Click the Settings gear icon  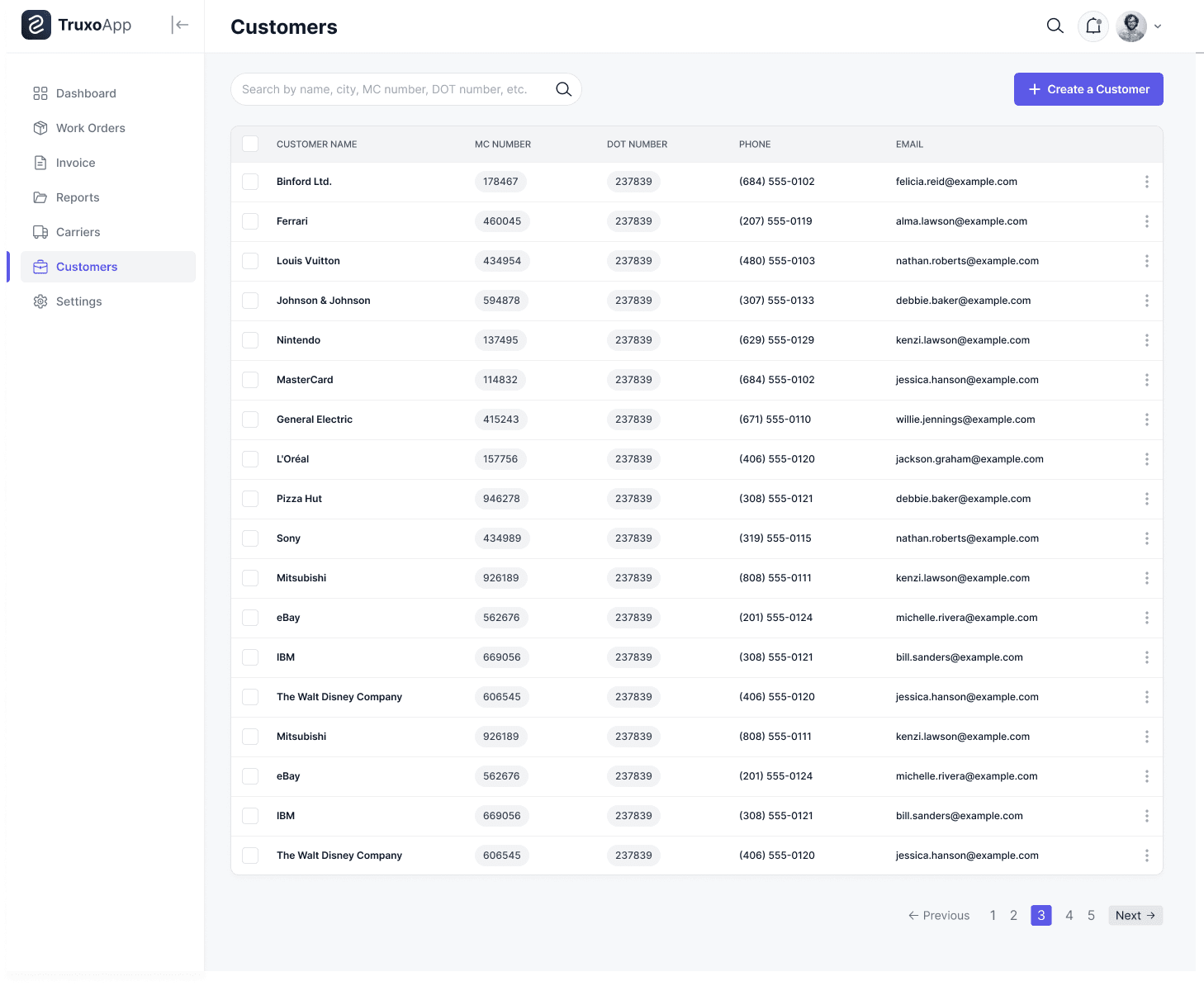40,301
